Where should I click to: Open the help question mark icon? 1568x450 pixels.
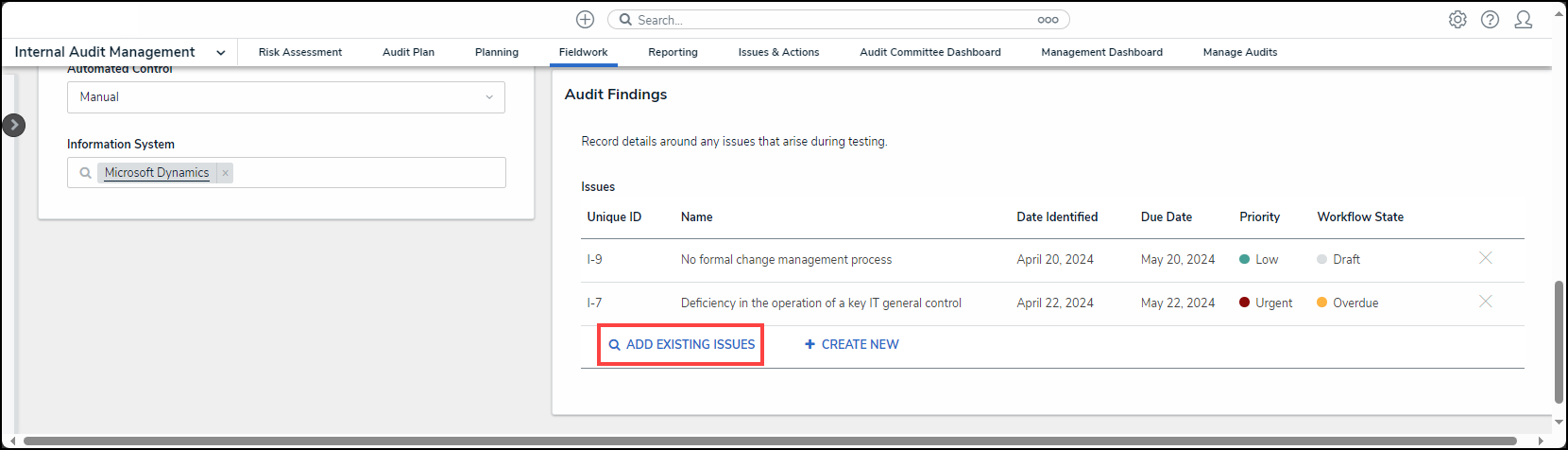tap(1490, 20)
